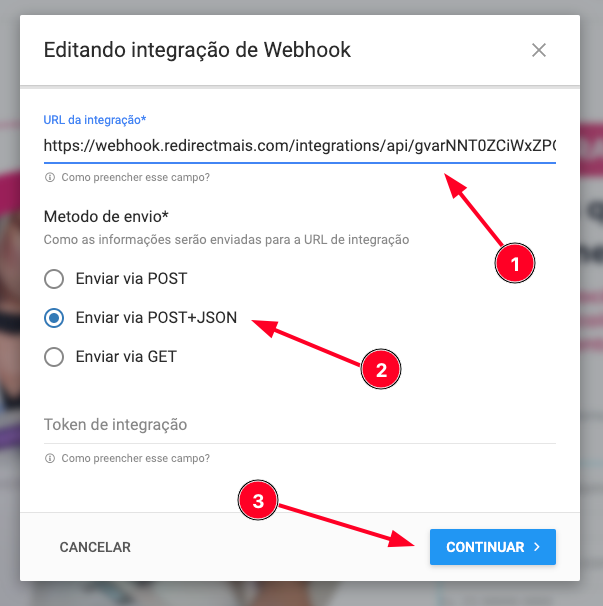This screenshot has height=606, width=603.
Task: Click the 'Enviar via POST+JSON' label text
Action: pos(156,318)
